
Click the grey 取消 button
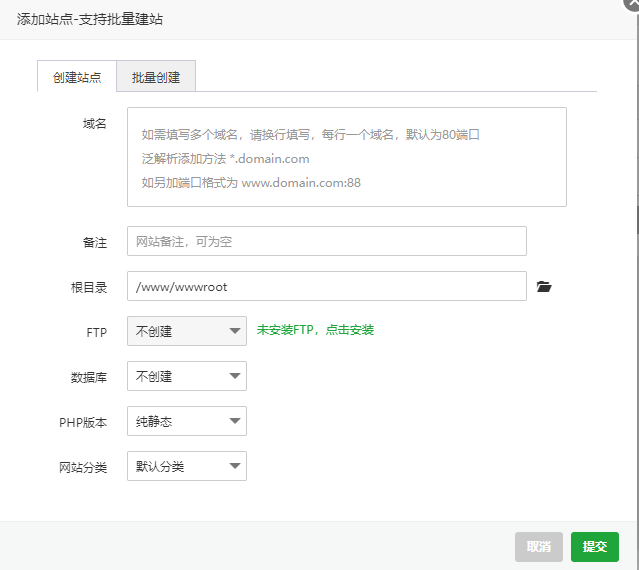point(539,547)
